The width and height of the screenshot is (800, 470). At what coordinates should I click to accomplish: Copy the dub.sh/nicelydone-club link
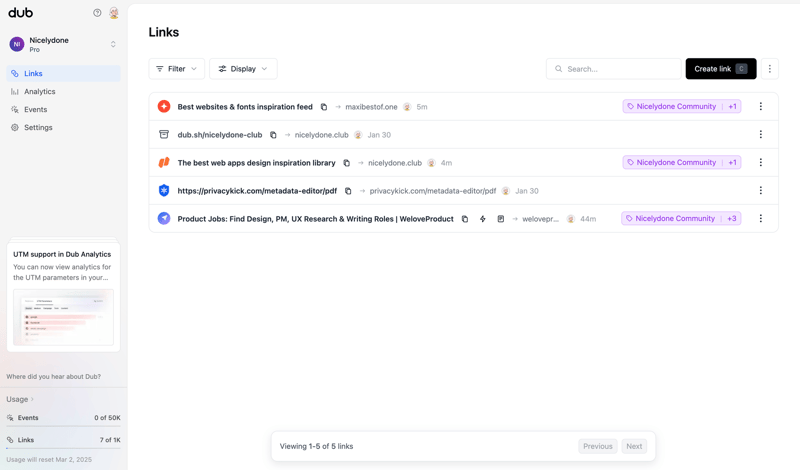(273, 135)
